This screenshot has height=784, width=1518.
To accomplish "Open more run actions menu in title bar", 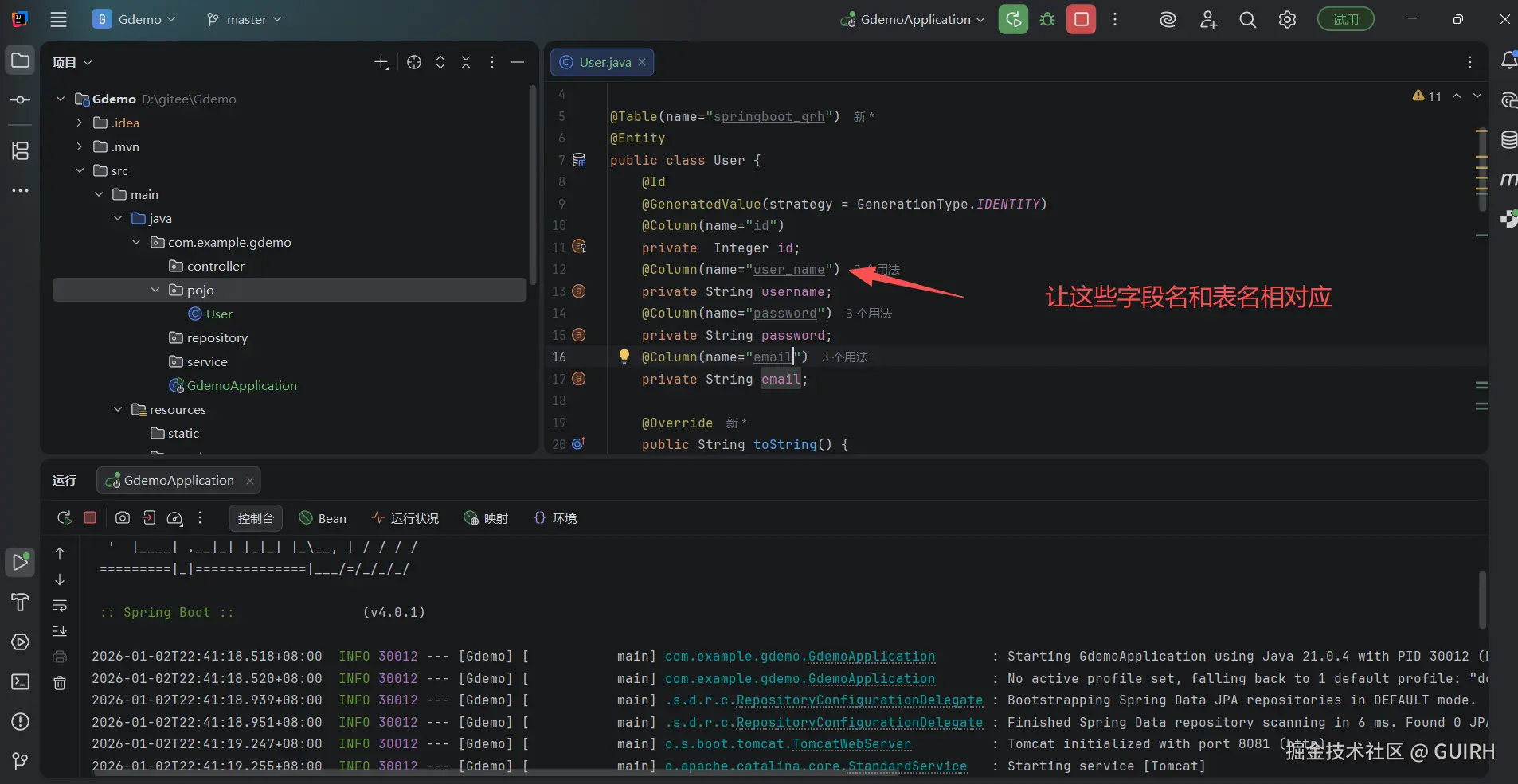I will tap(1115, 19).
